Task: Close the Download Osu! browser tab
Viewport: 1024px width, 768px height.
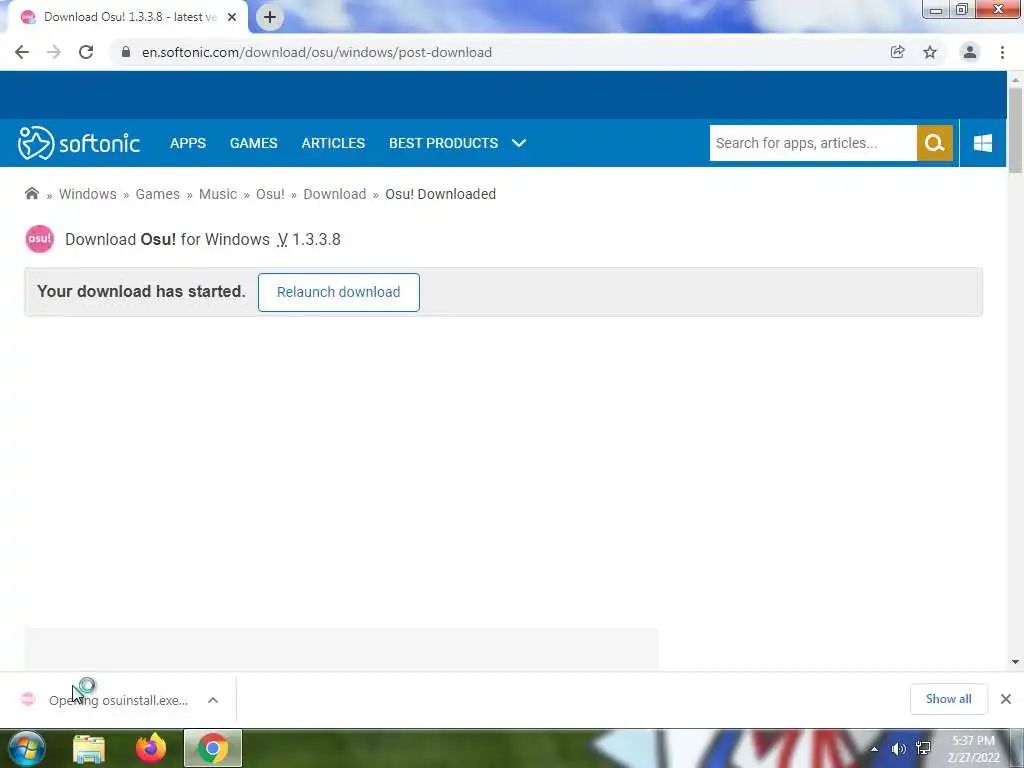Action: (232, 17)
